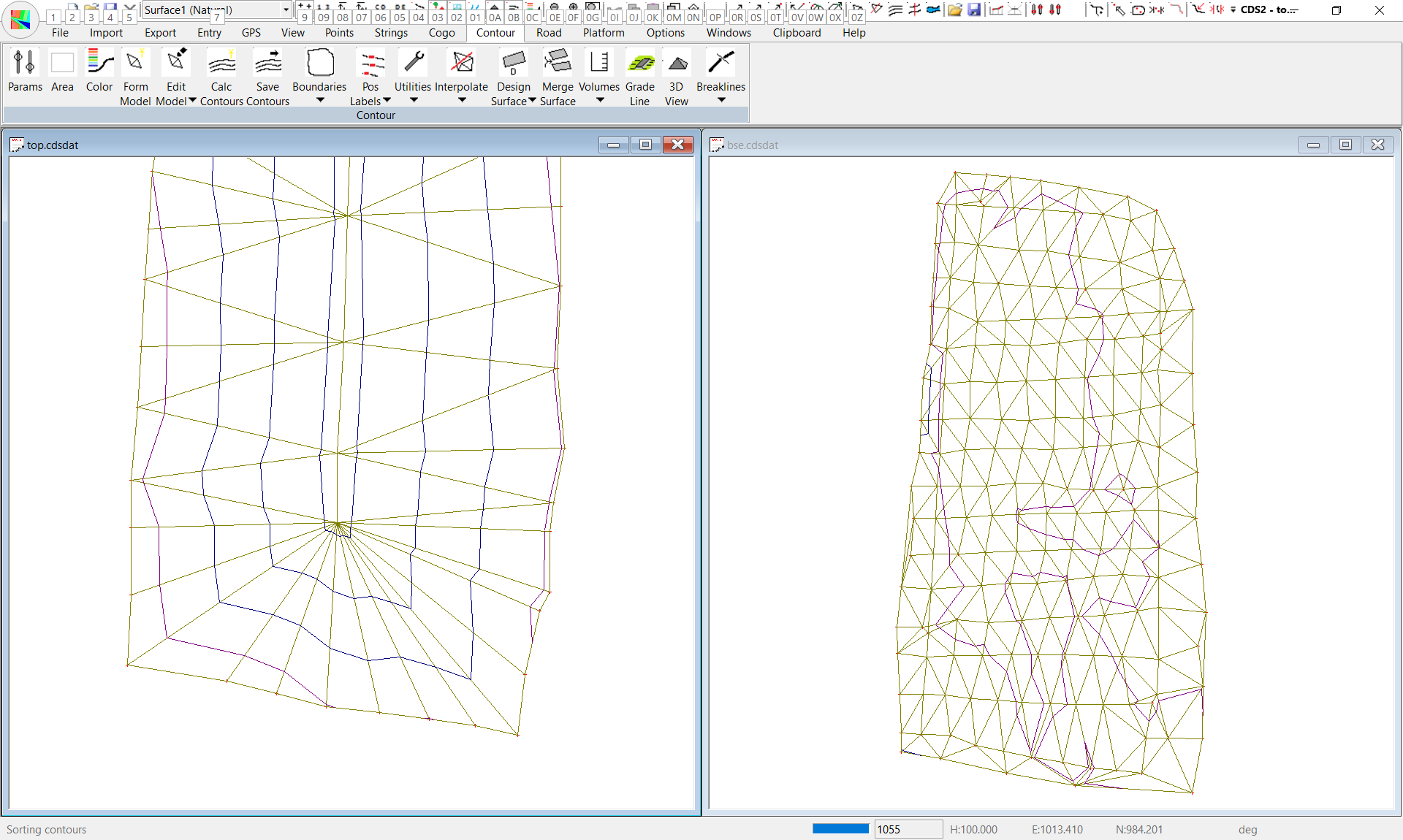Open the Help menu
This screenshot has height=840, width=1403.
point(853,33)
